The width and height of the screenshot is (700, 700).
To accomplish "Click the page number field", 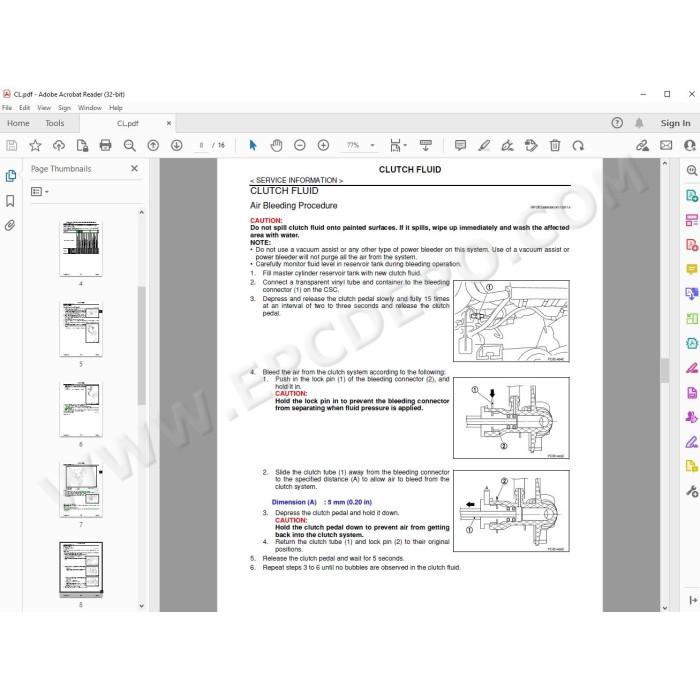I will click(201, 146).
